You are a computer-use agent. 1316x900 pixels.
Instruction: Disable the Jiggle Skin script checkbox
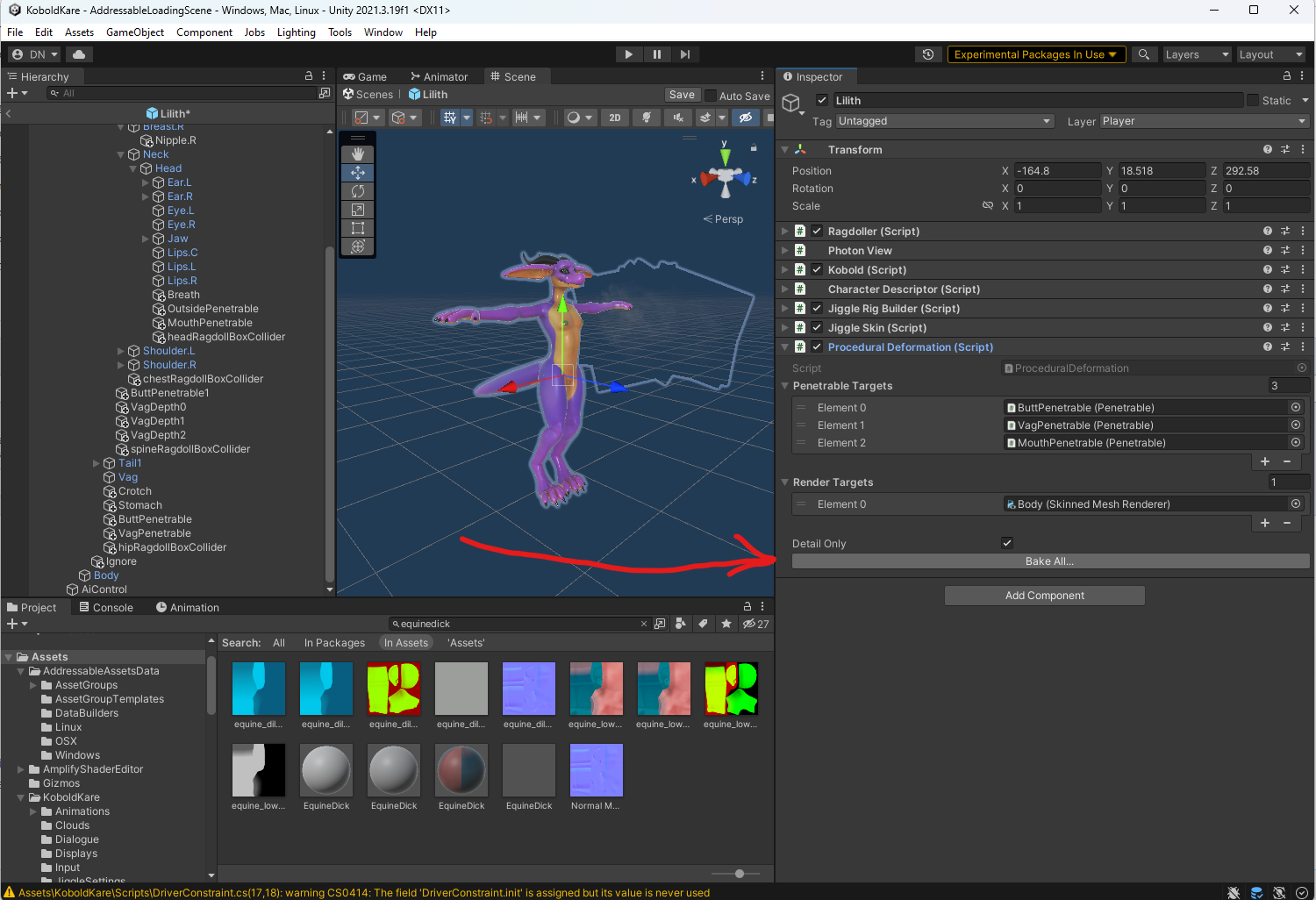pyautogui.click(x=817, y=328)
